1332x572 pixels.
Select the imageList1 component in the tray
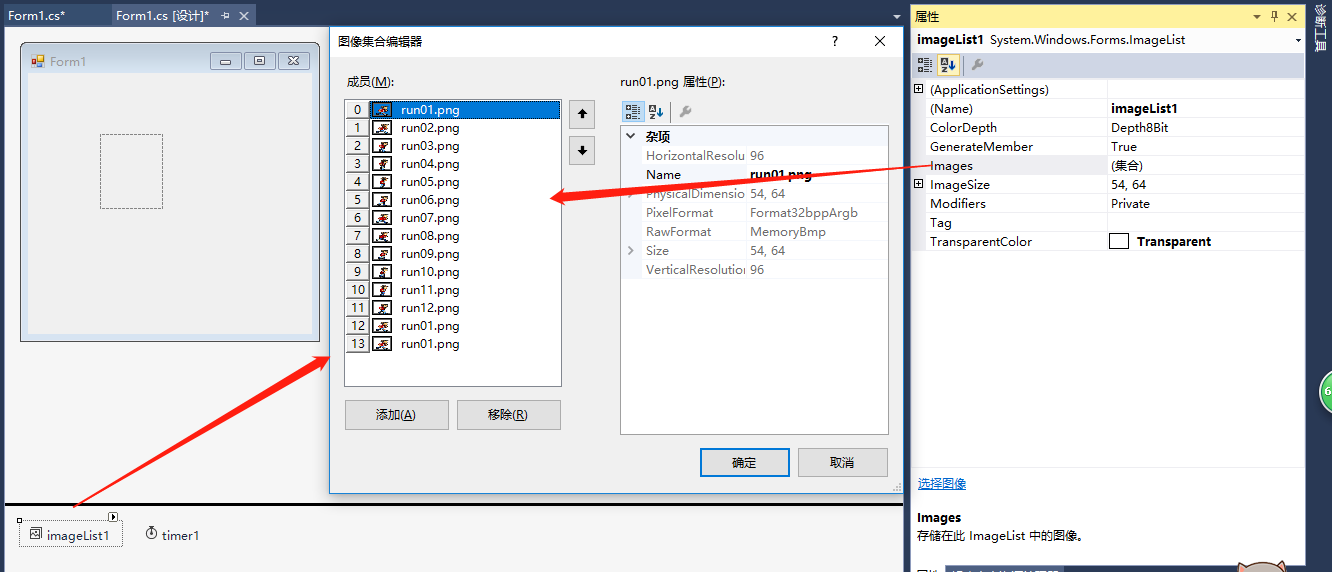[70, 535]
